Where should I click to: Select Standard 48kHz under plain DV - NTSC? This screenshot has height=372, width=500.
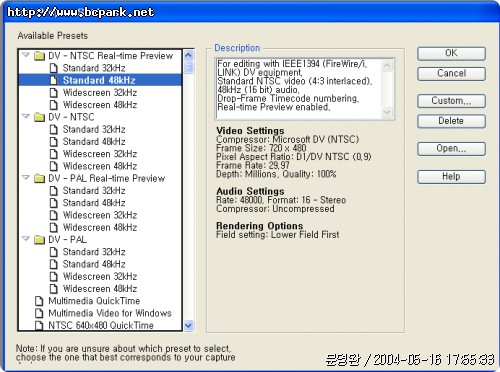94,142
